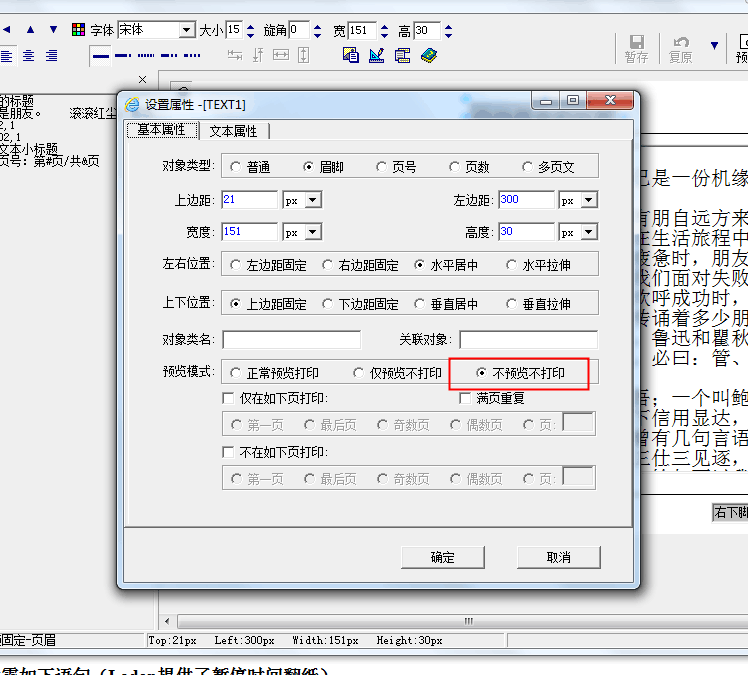Image resolution: width=748 pixels, height=675 pixels.
Task: Click the color grid icon beside 字体
Action: click(x=78, y=30)
